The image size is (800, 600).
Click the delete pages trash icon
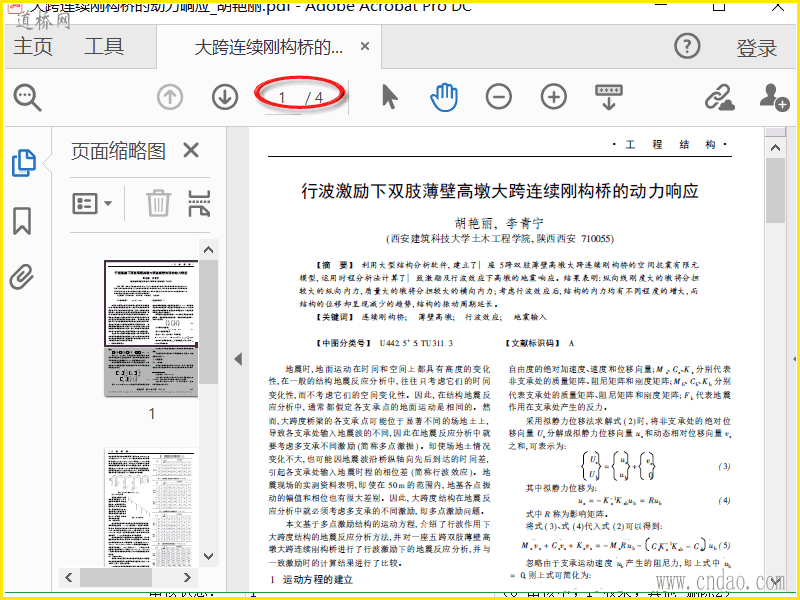click(158, 203)
